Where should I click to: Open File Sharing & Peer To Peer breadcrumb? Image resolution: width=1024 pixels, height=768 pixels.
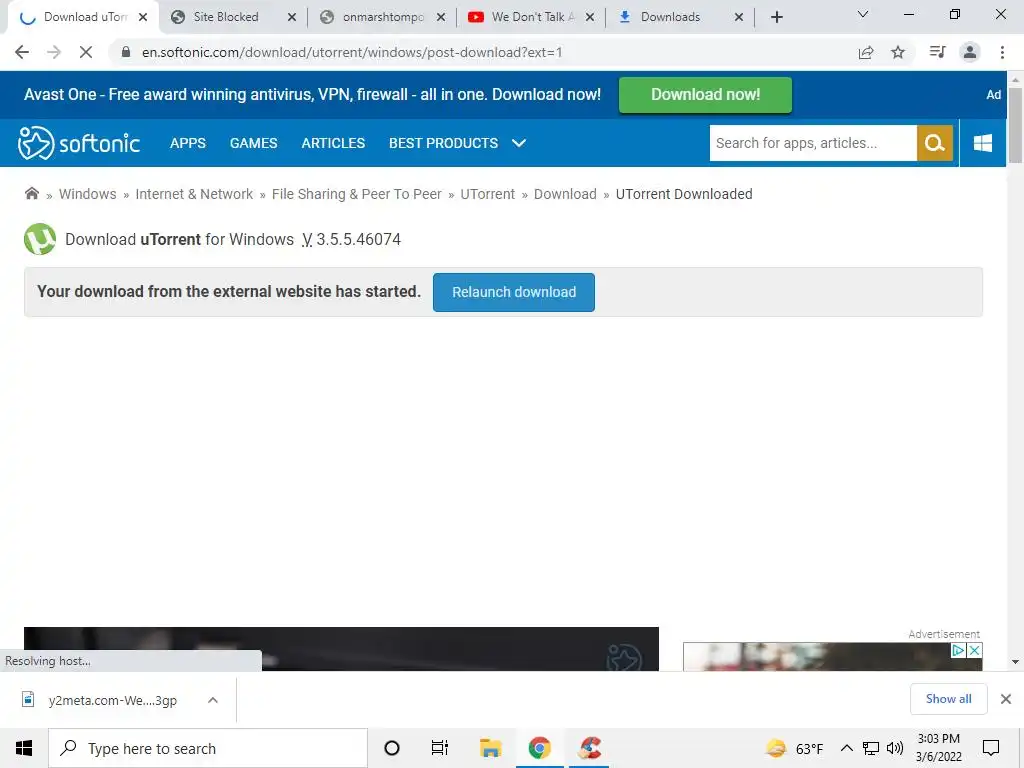pyautogui.click(x=357, y=194)
